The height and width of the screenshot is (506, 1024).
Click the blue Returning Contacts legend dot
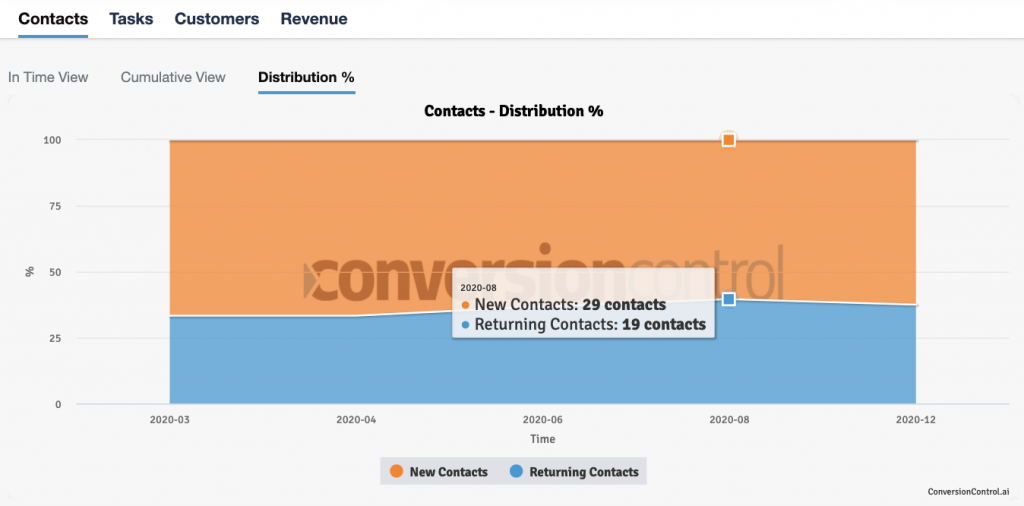point(516,471)
